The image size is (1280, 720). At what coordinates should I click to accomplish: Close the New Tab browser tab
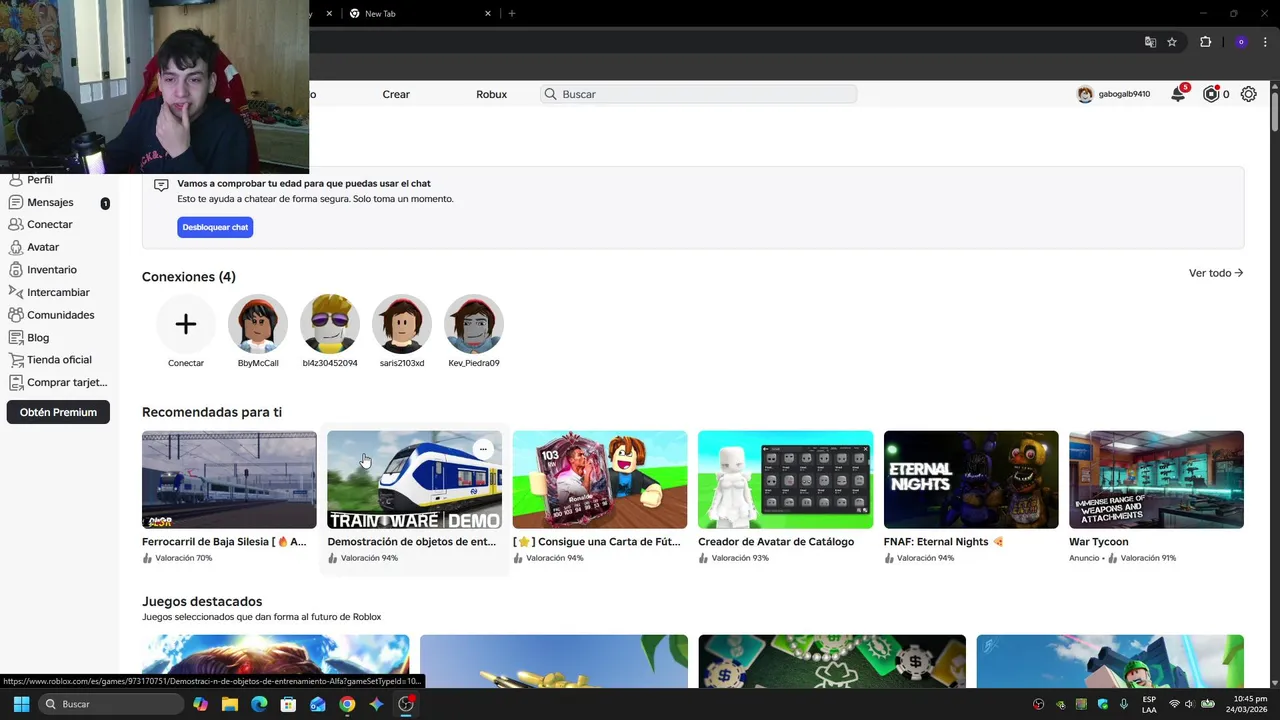[488, 14]
